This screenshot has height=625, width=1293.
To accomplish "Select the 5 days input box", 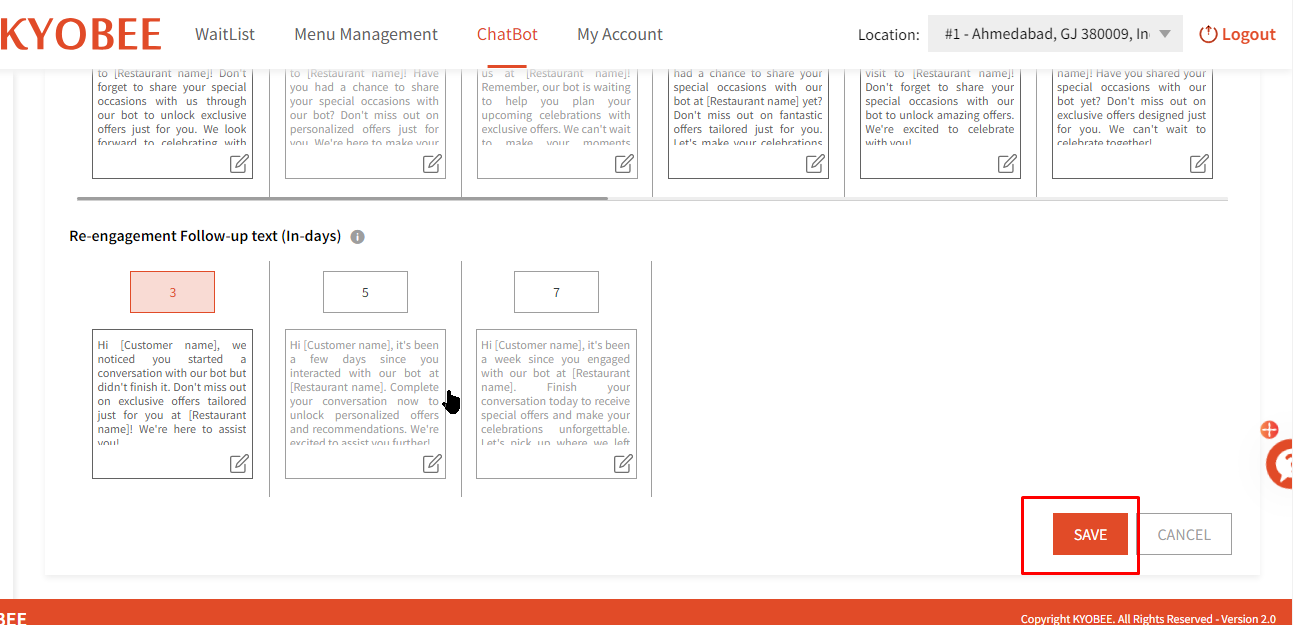I will point(365,292).
